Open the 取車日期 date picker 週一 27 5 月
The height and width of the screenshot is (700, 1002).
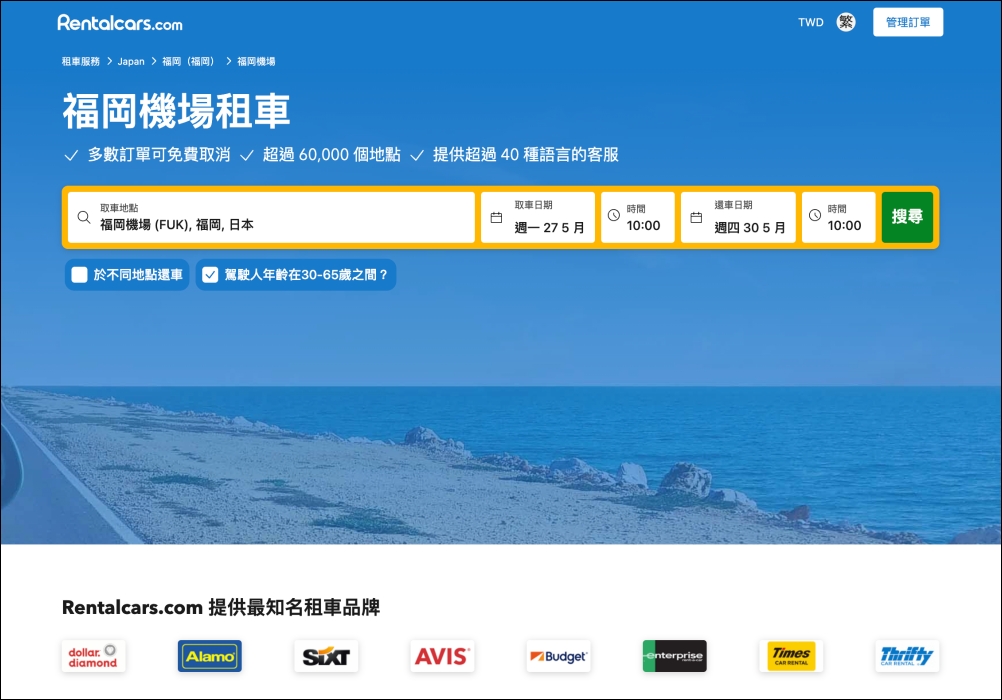pyautogui.click(x=537, y=217)
